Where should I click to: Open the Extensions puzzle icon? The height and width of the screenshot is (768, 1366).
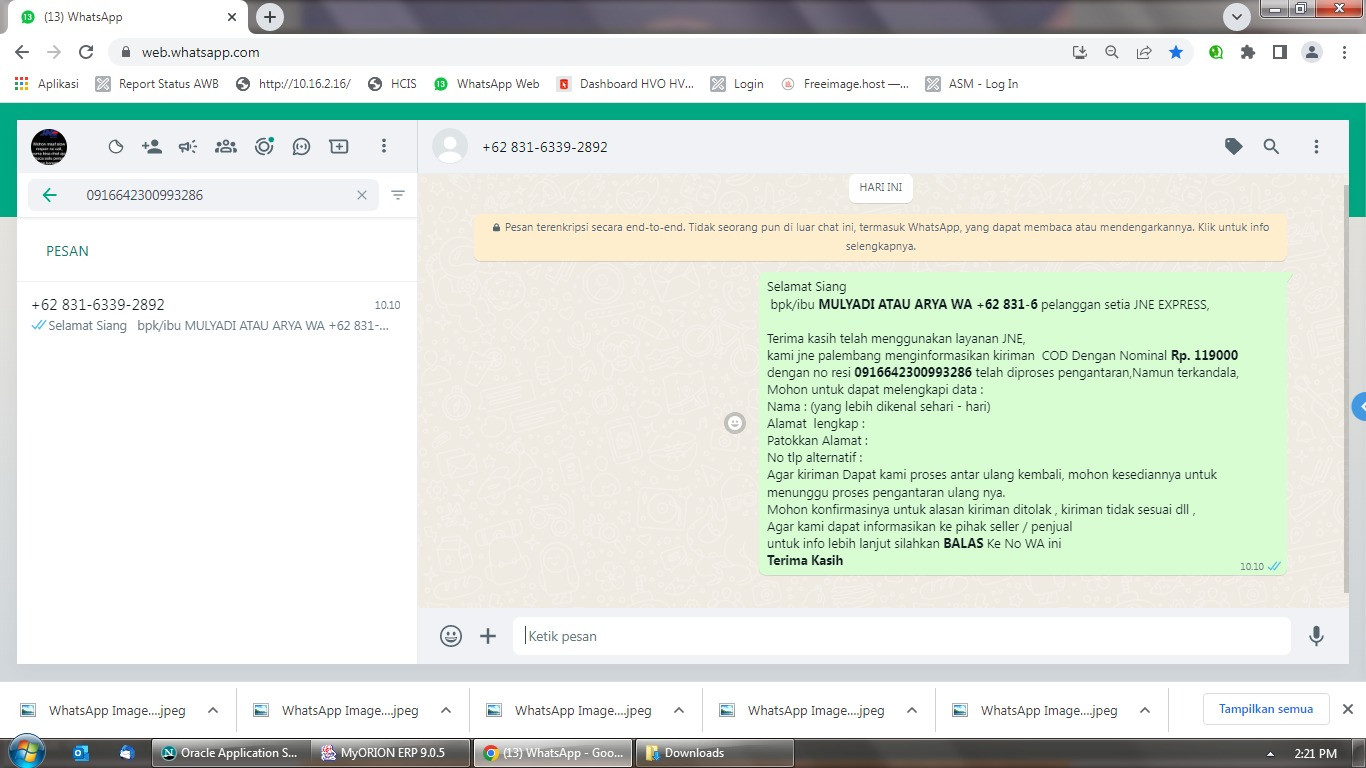(x=1248, y=52)
